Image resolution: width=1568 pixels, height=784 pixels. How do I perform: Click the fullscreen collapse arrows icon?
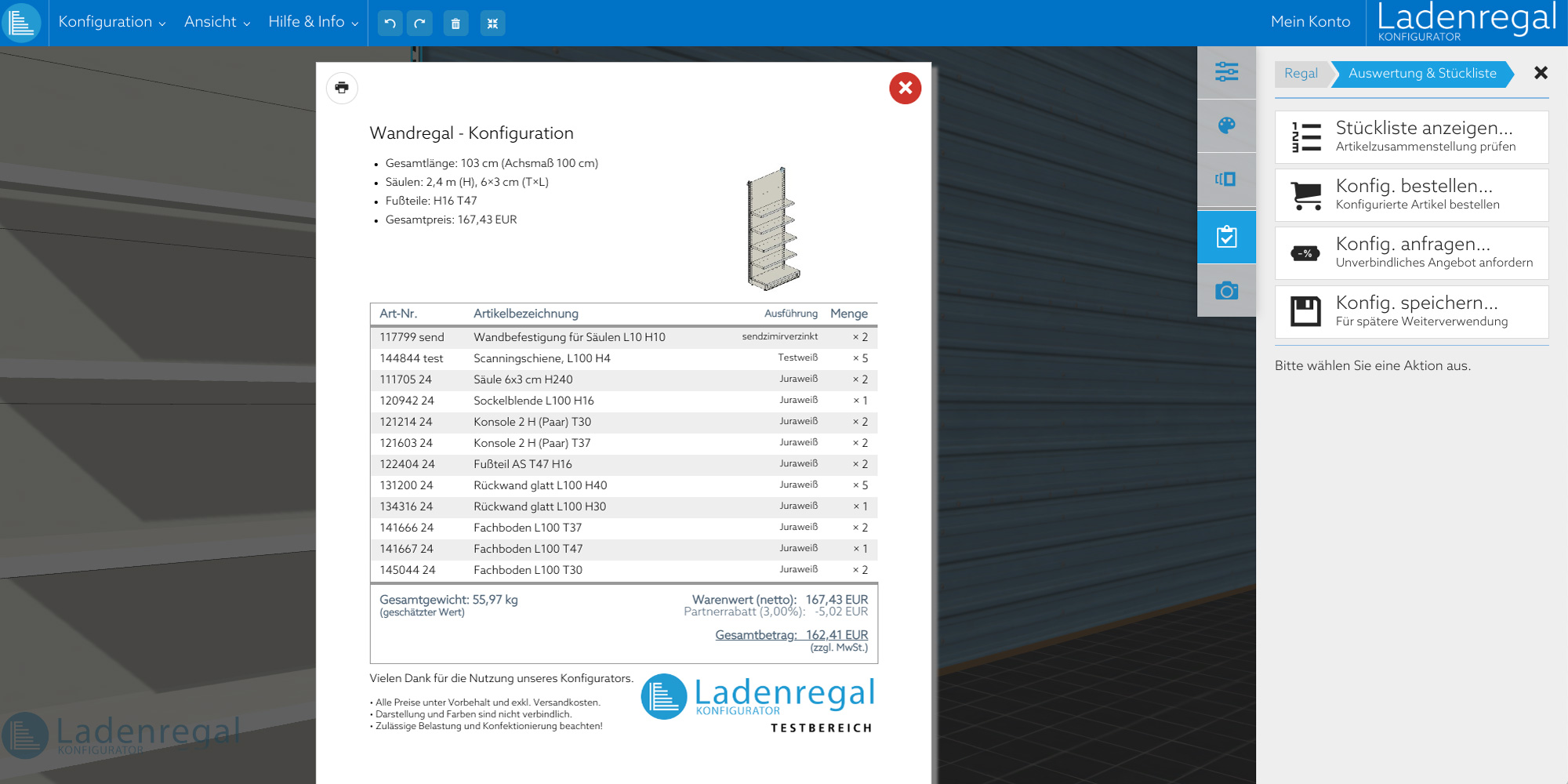coord(492,24)
